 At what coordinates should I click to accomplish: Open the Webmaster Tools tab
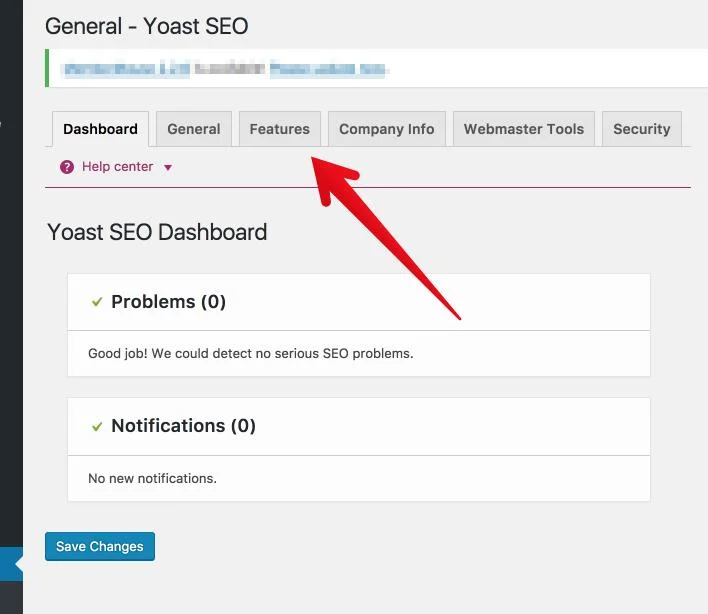pos(524,129)
